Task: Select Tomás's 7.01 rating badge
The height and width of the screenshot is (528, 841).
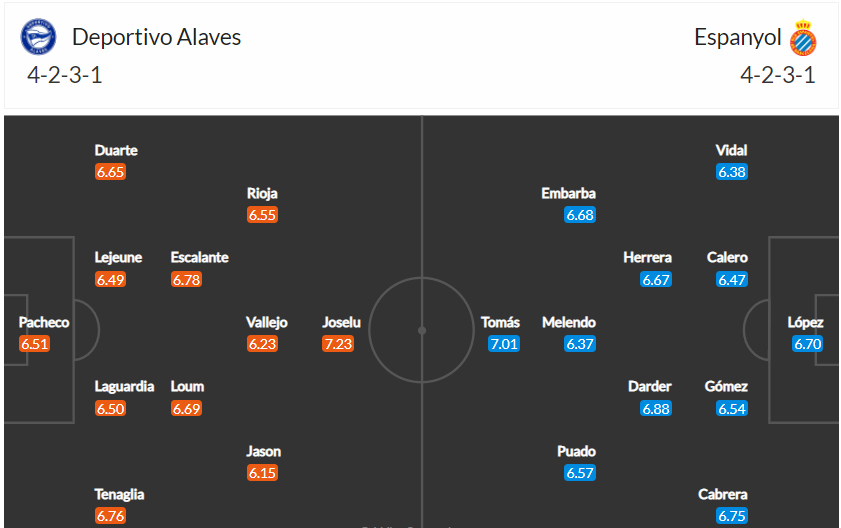Action: [504, 343]
